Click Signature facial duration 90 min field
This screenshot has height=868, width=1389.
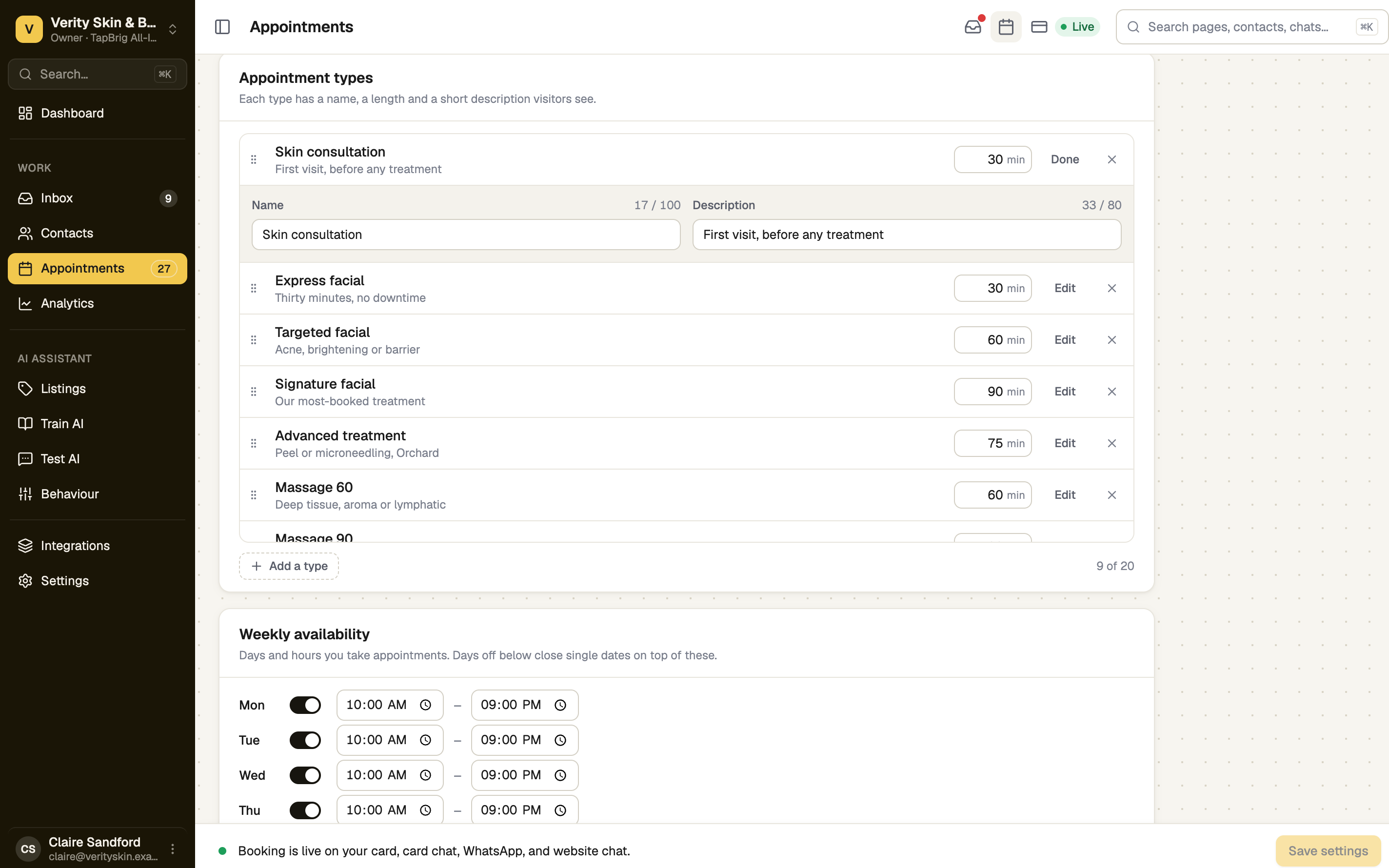point(992,392)
